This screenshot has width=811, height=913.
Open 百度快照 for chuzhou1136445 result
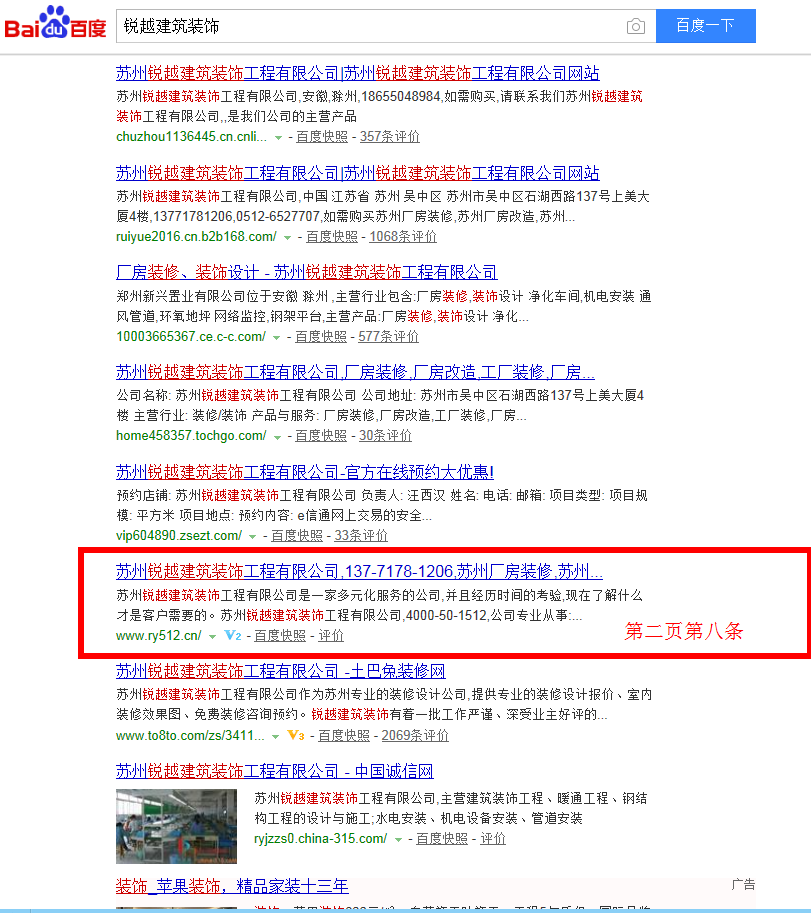pyautogui.click(x=322, y=137)
